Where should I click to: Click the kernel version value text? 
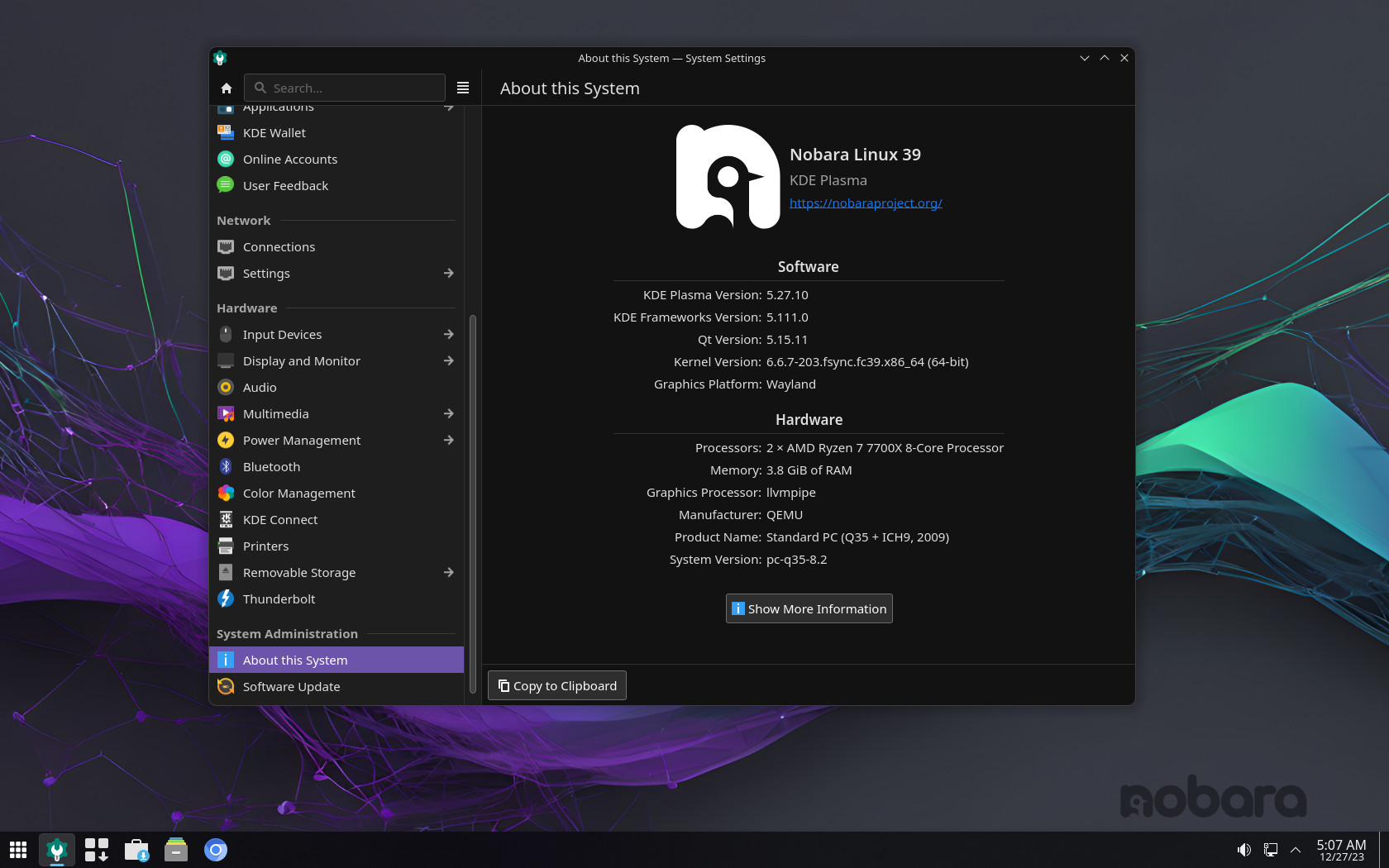(x=867, y=361)
